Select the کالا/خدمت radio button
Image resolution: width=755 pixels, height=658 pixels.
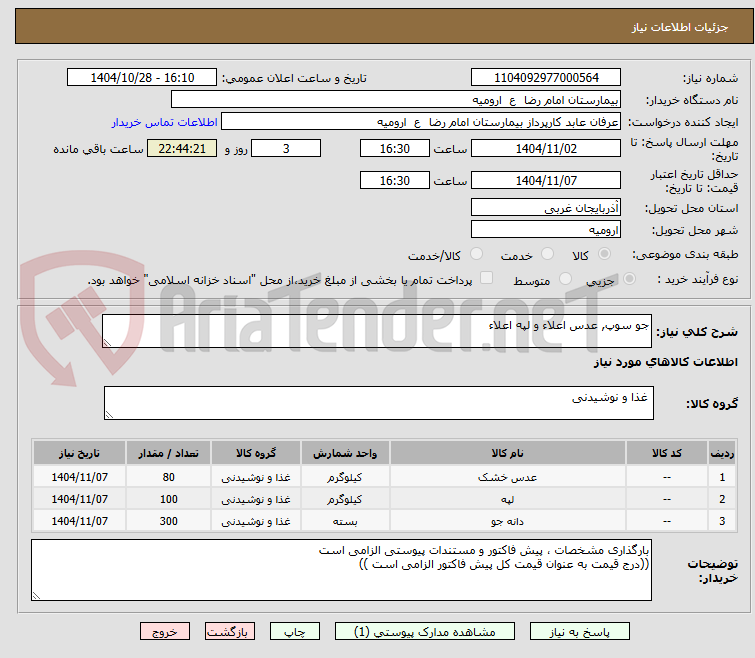[x=476, y=254]
